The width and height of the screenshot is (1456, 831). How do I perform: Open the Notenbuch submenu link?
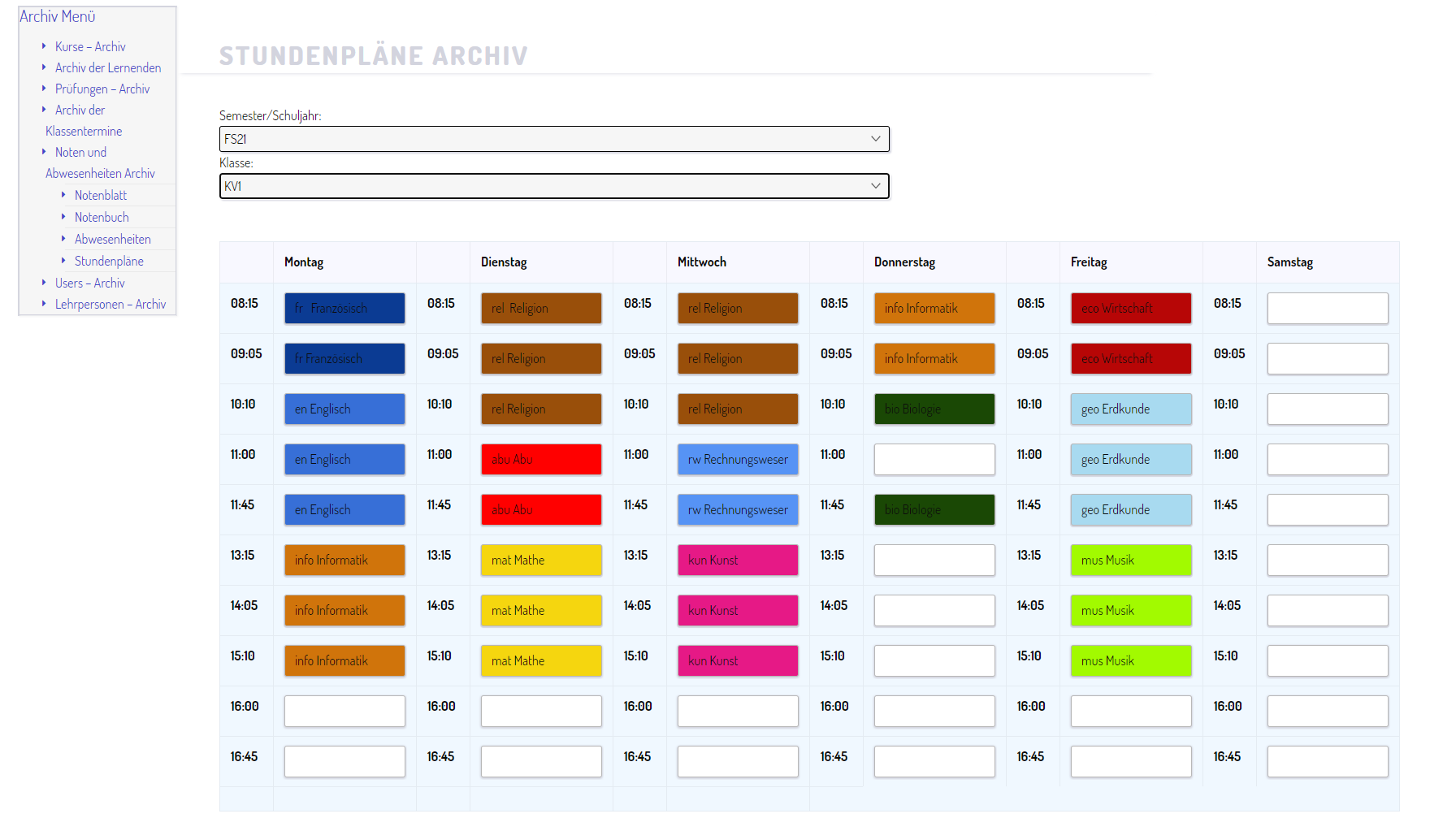tap(102, 217)
